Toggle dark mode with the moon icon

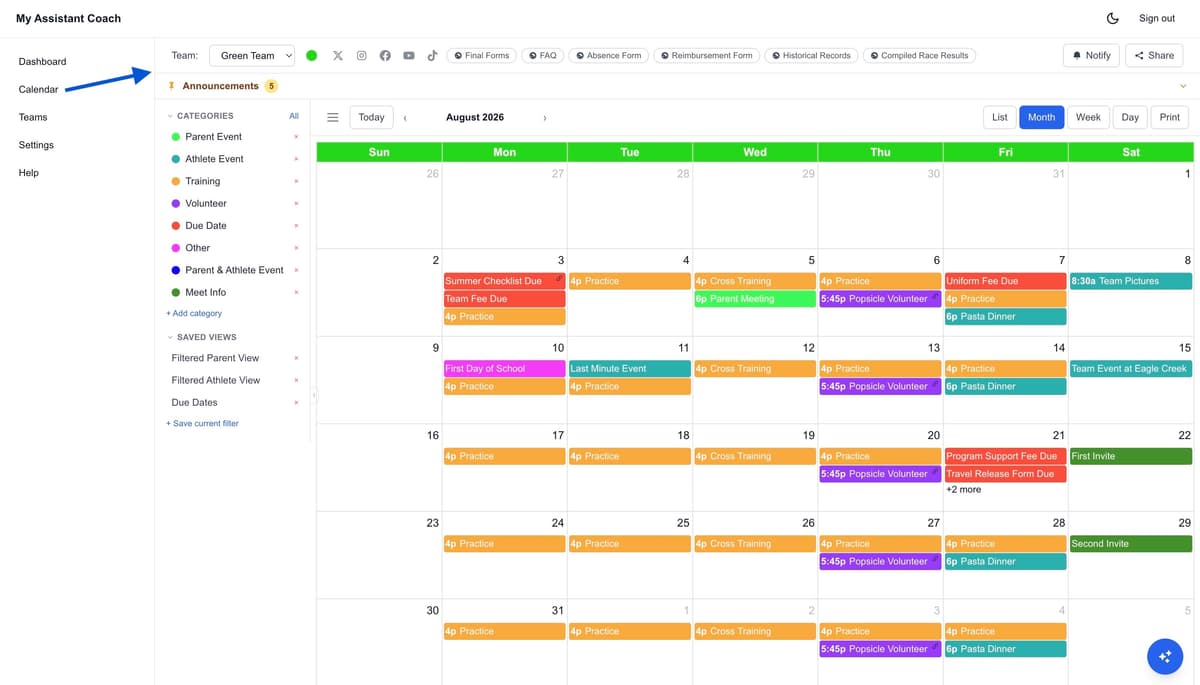pos(1112,18)
